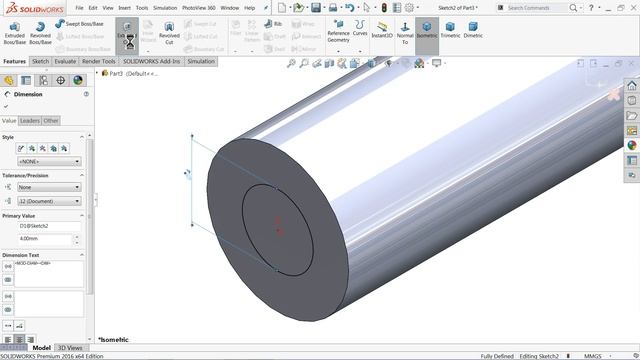Print the document

(x=333, y=7)
